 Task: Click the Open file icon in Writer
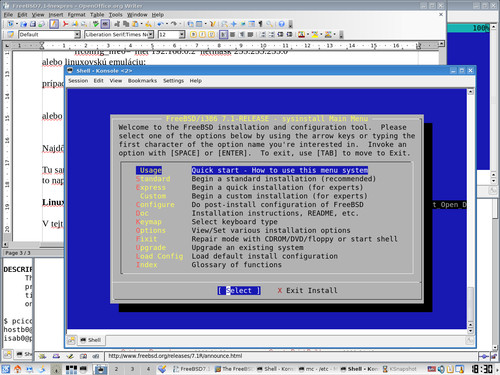point(23,24)
